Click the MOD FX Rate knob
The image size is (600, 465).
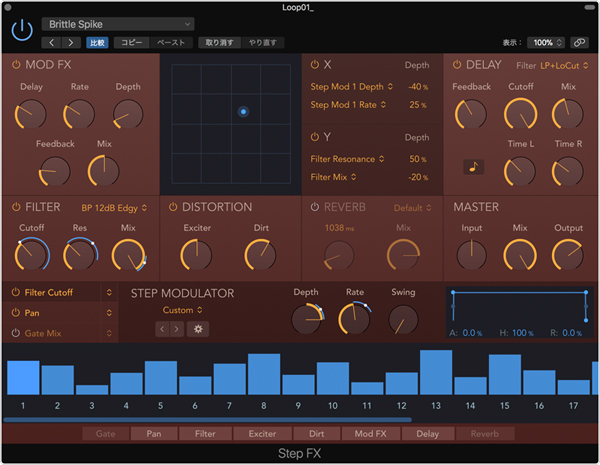tap(79, 114)
